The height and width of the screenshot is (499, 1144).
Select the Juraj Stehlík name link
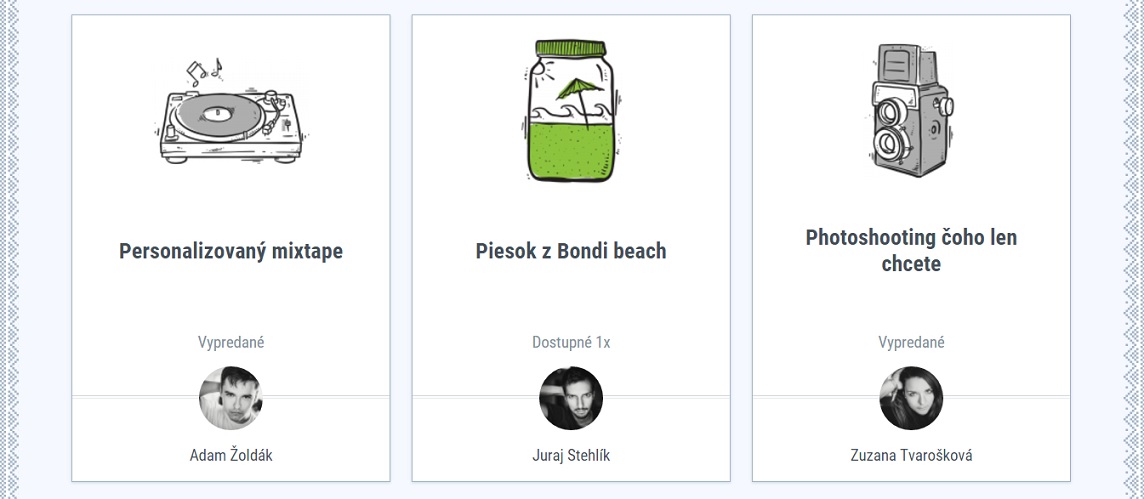click(571, 455)
